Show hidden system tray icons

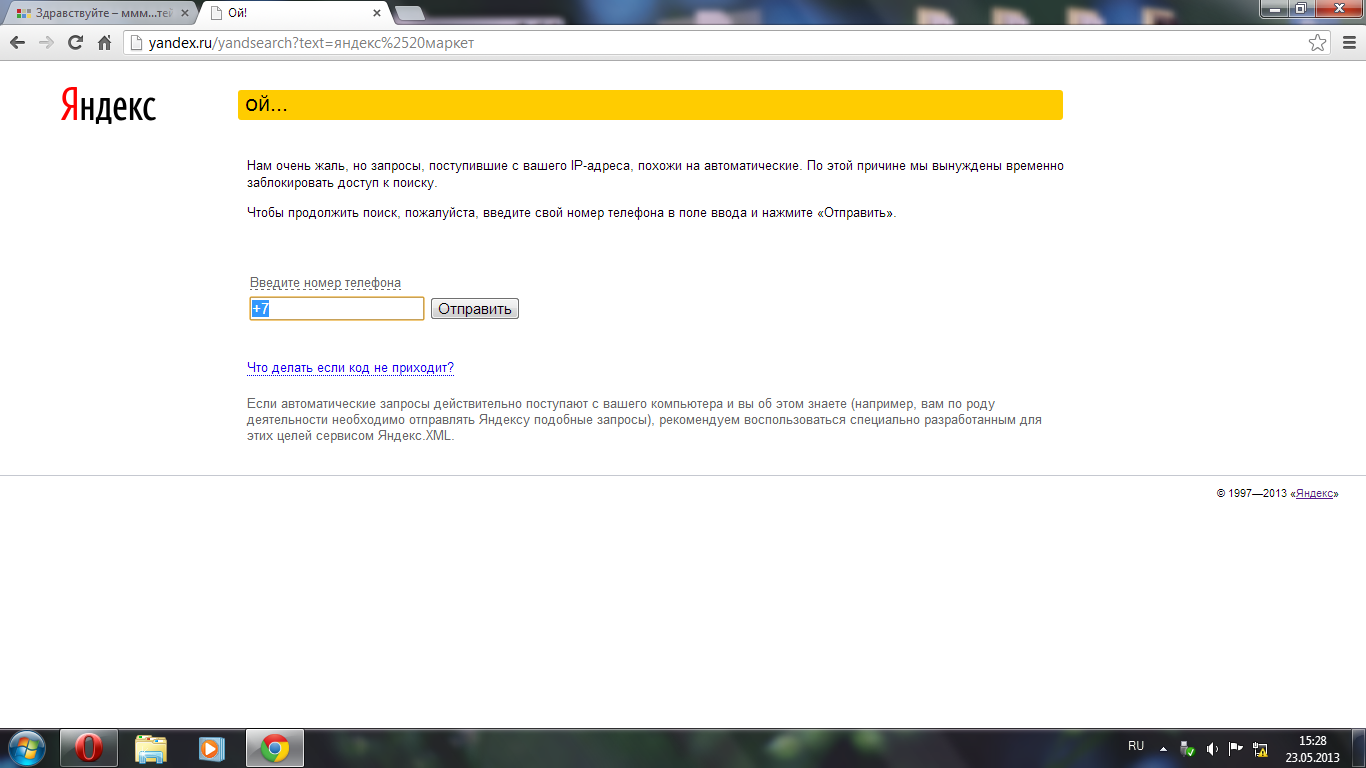[x=1163, y=748]
